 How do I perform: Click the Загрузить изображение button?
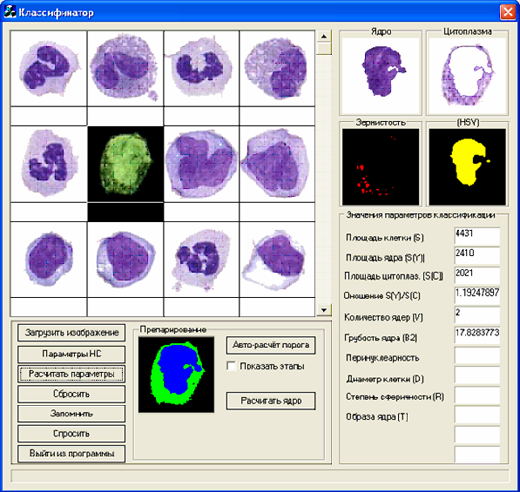tap(71, 333)
